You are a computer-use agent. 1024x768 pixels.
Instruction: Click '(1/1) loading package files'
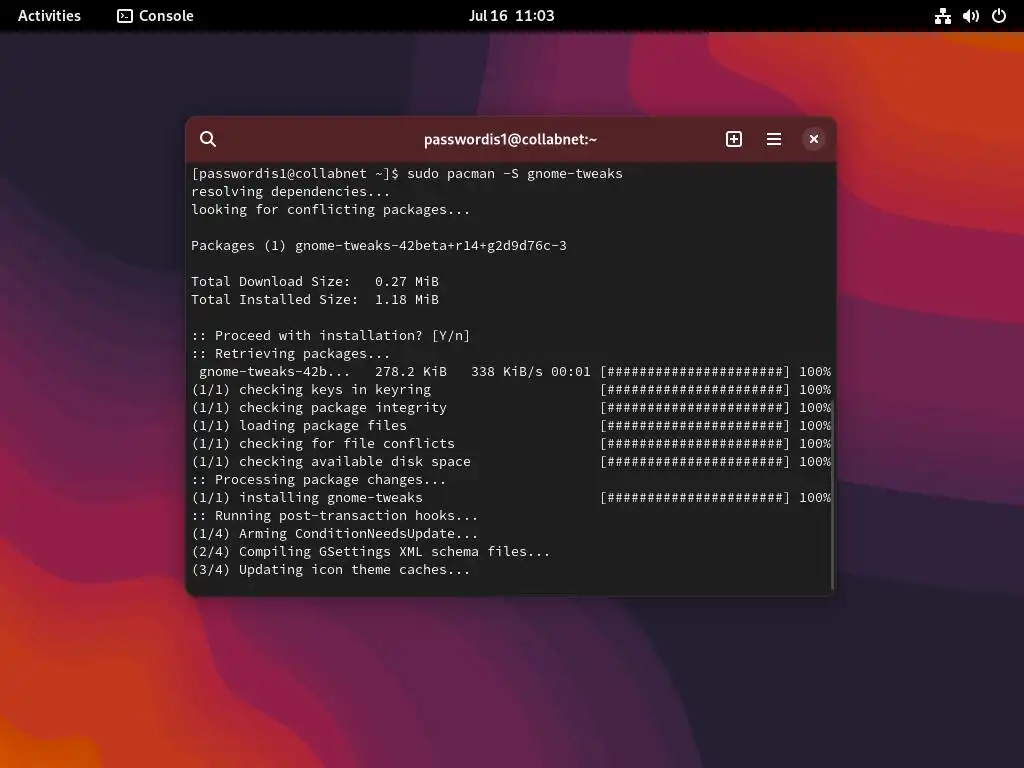click(x=299, y=426)
